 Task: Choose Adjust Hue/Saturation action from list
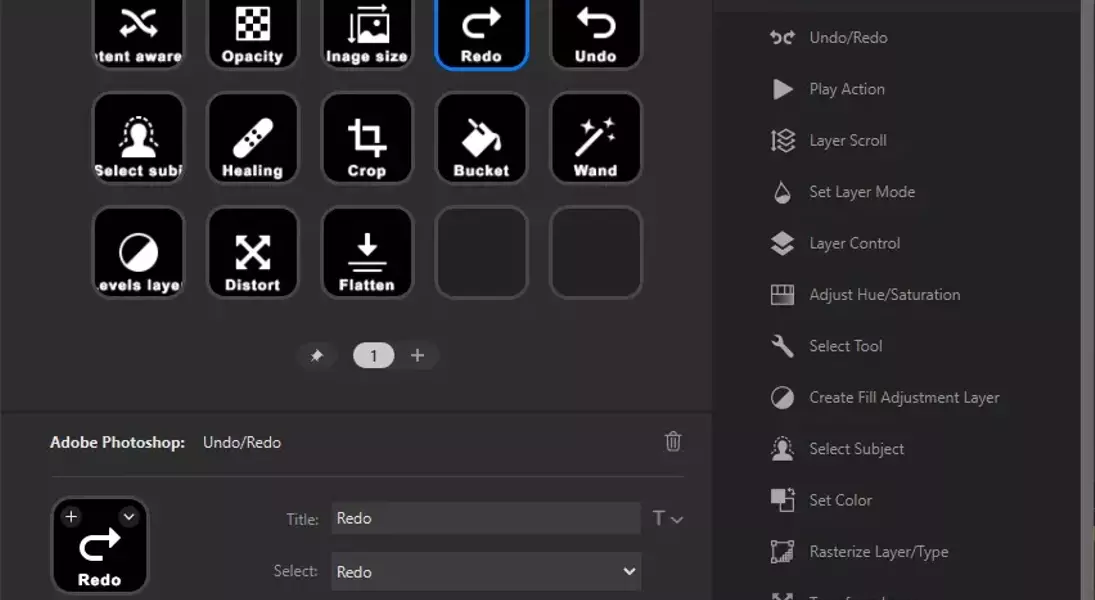[x=884, y=295]
